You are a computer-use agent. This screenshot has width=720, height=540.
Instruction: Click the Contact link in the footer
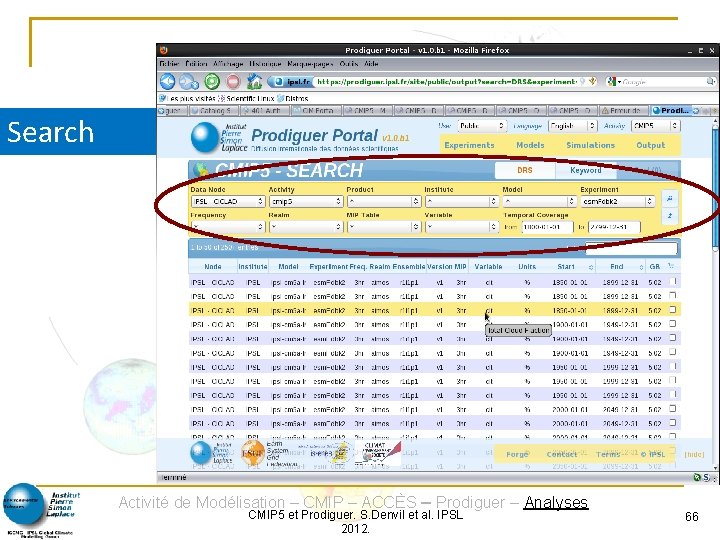coord(562,454)
